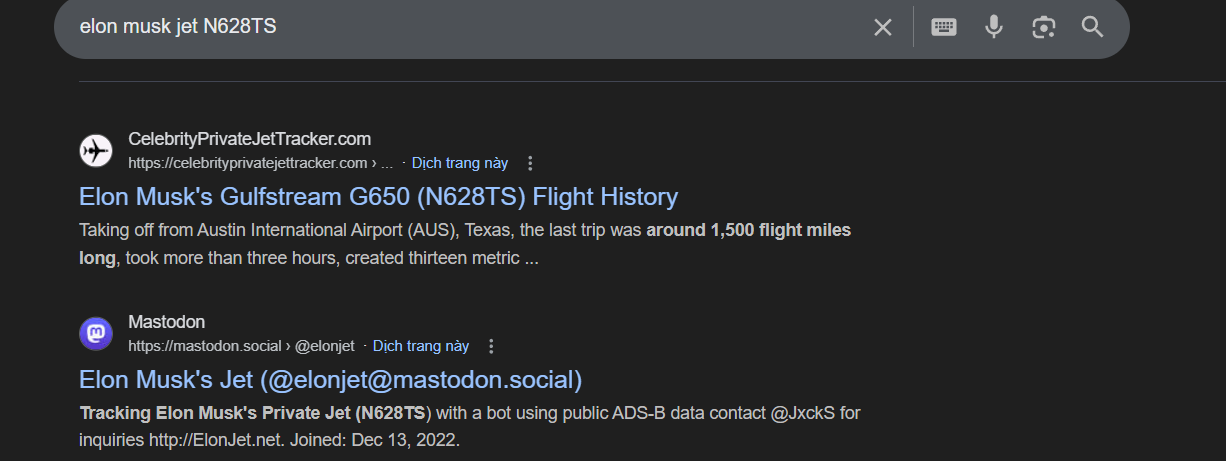Start voice search with the microphone icon
Screen dimensions: 1226x461
[x=993, y=27]
